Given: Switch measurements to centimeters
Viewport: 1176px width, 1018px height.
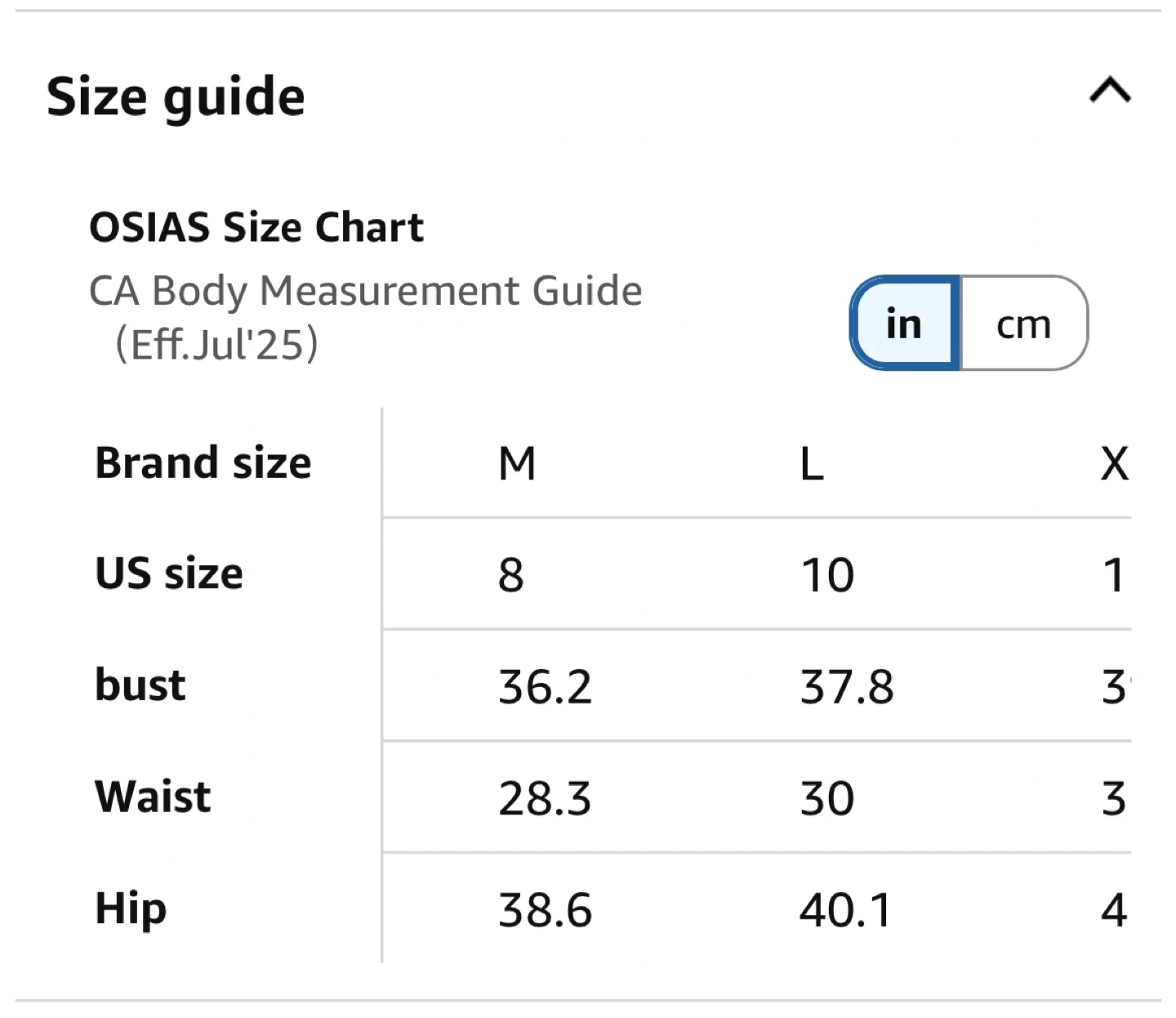Looking at the screenshot, I should click(x=1023, y=324).
